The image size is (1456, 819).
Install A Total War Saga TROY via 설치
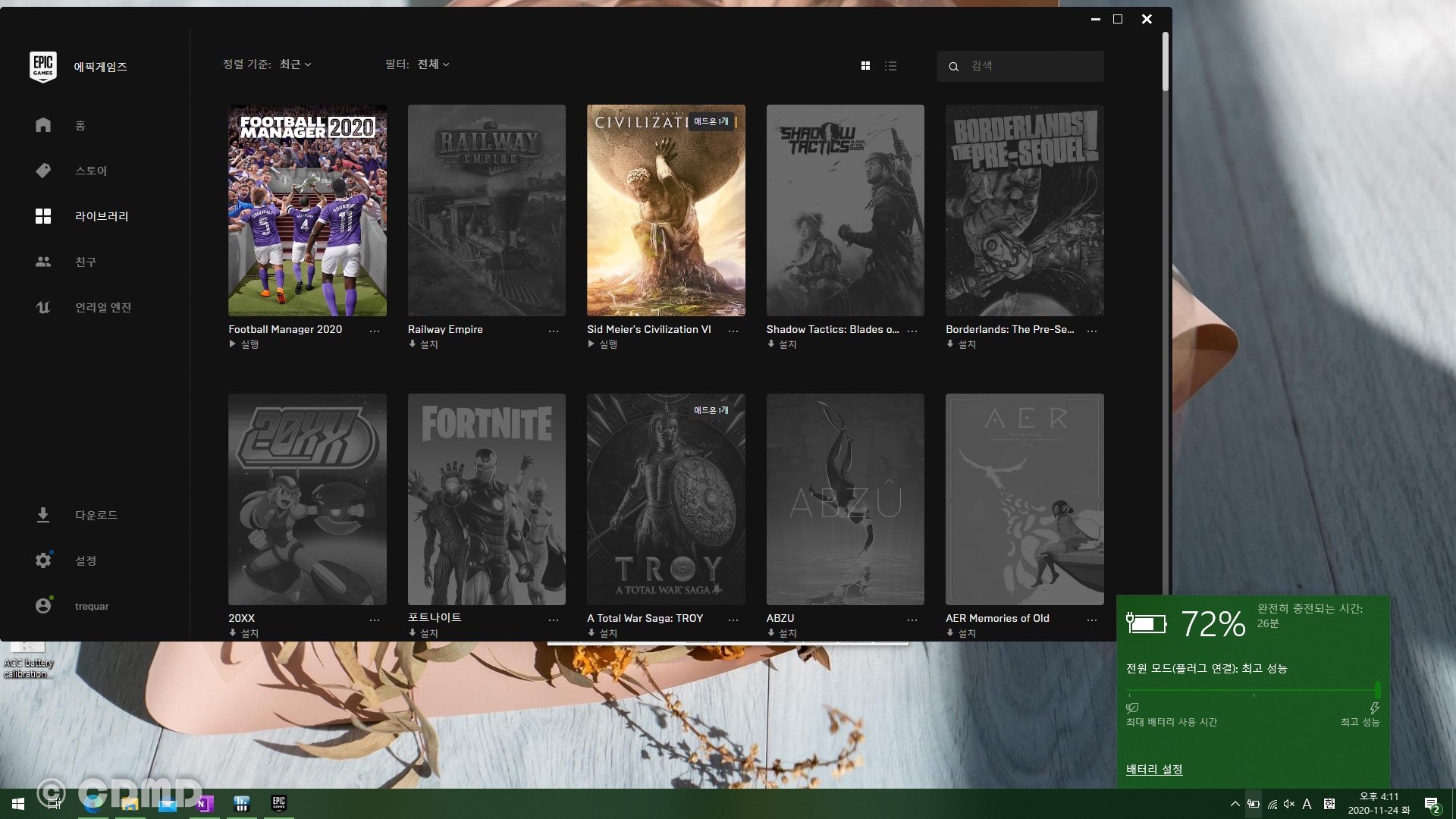pyautogui.click(x=603, y=633)
